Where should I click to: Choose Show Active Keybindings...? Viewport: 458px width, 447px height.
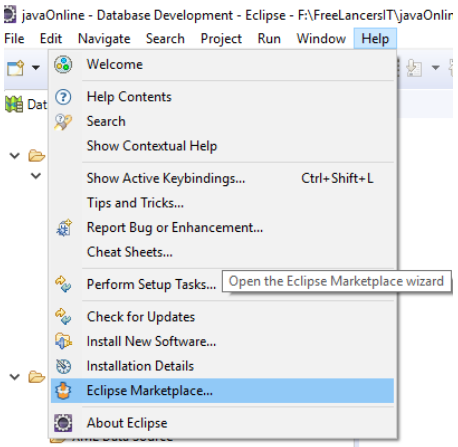(222, 178)
